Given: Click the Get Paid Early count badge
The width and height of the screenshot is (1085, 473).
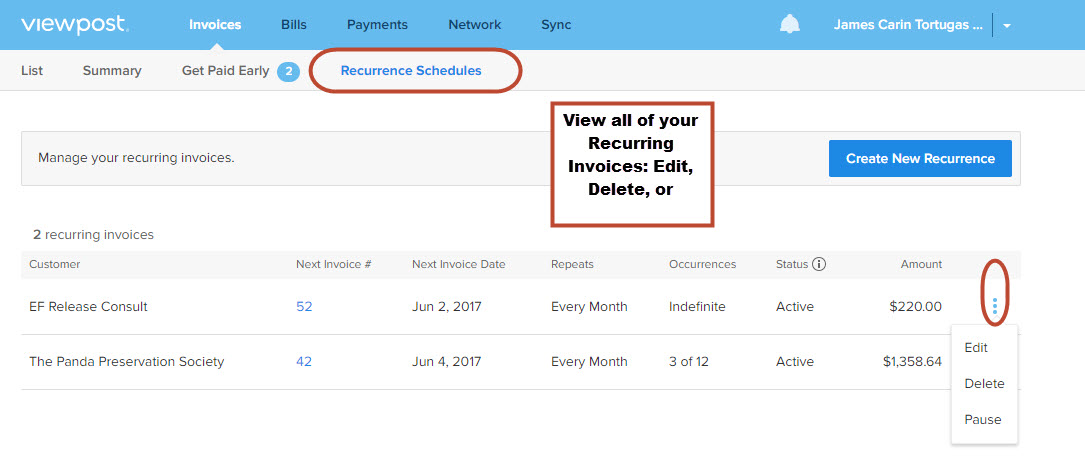Looking at the screenshot, I should click(288, 71).
